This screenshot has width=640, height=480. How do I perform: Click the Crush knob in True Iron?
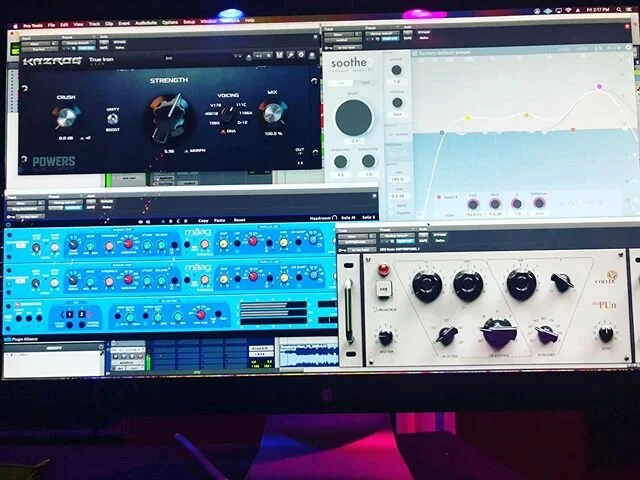click(x=66, y=117)
